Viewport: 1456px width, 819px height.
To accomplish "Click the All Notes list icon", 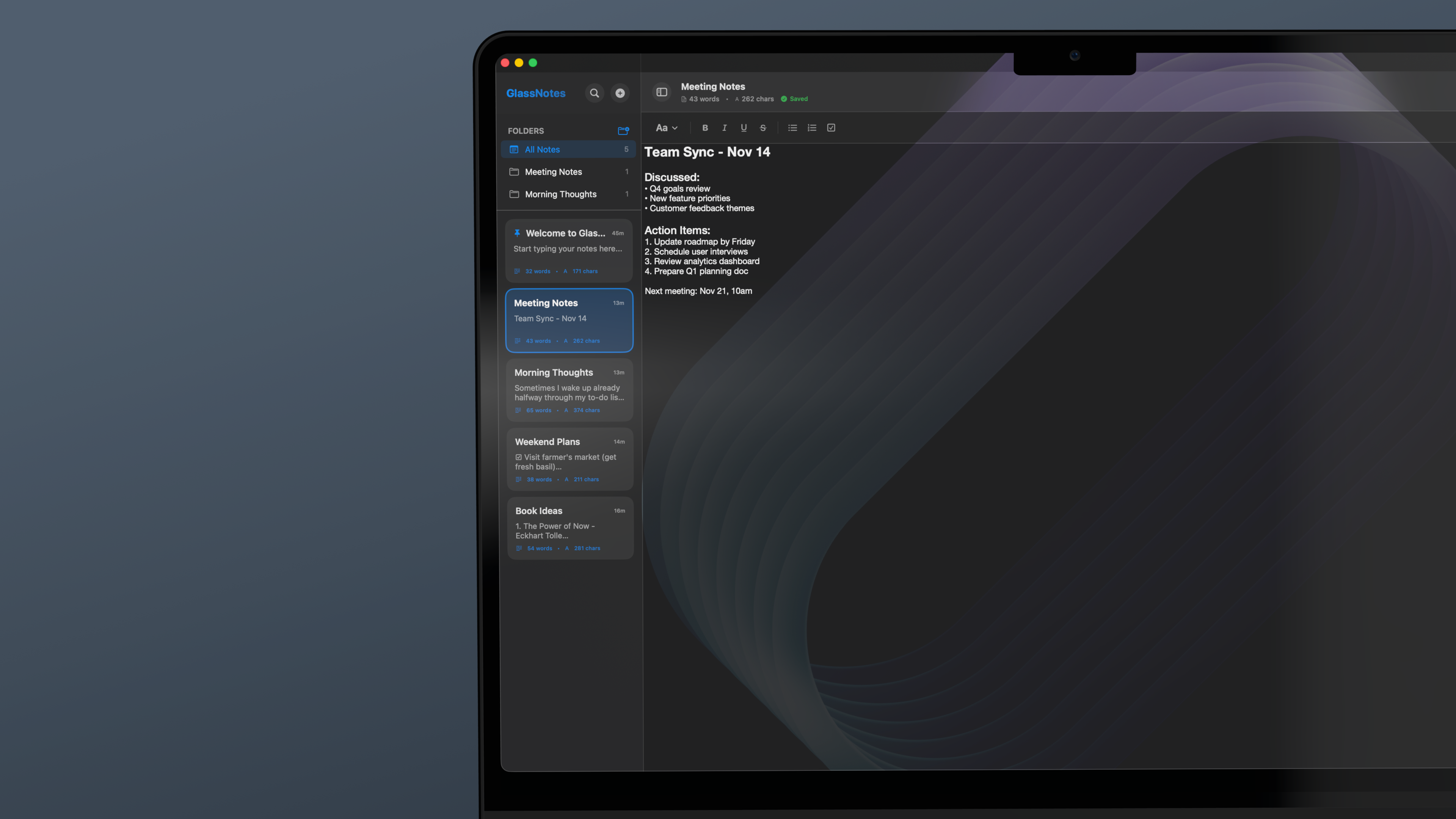I will pos(514,149).
